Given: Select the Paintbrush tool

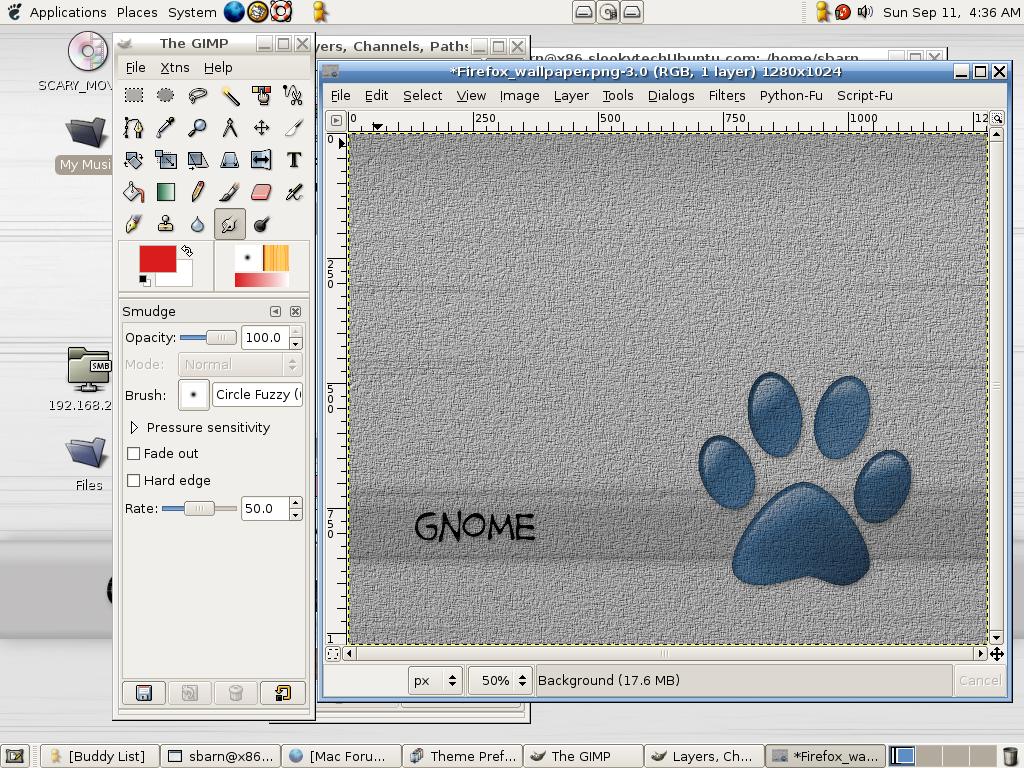Looking at the screenshot, I should (x=230, y=192).
